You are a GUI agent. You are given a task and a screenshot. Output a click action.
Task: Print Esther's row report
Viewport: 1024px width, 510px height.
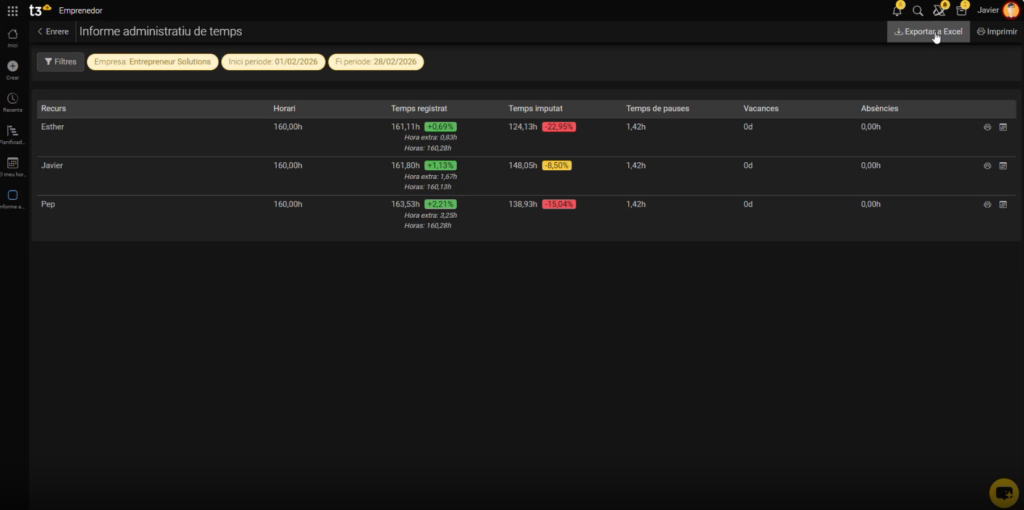[987, 127]
